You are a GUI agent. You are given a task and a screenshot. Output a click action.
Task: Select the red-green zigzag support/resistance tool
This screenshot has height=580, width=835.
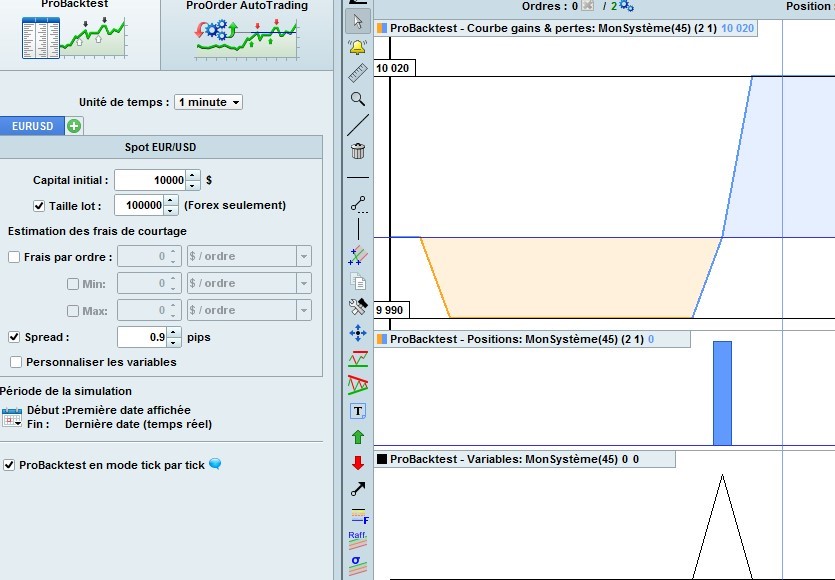(x=358, y=359)
